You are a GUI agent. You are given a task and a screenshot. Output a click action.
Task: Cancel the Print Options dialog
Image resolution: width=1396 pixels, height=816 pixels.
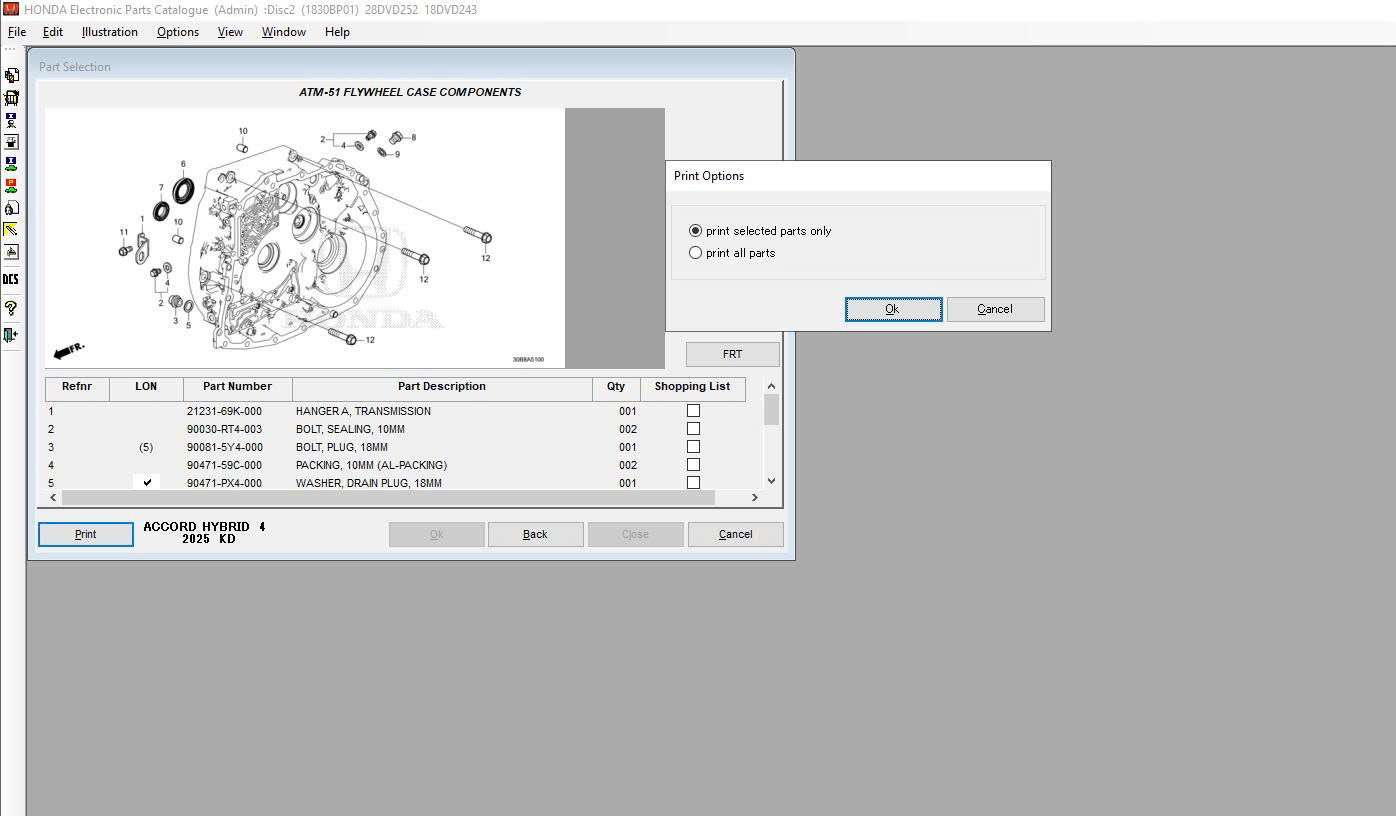[x=995, y=309]
